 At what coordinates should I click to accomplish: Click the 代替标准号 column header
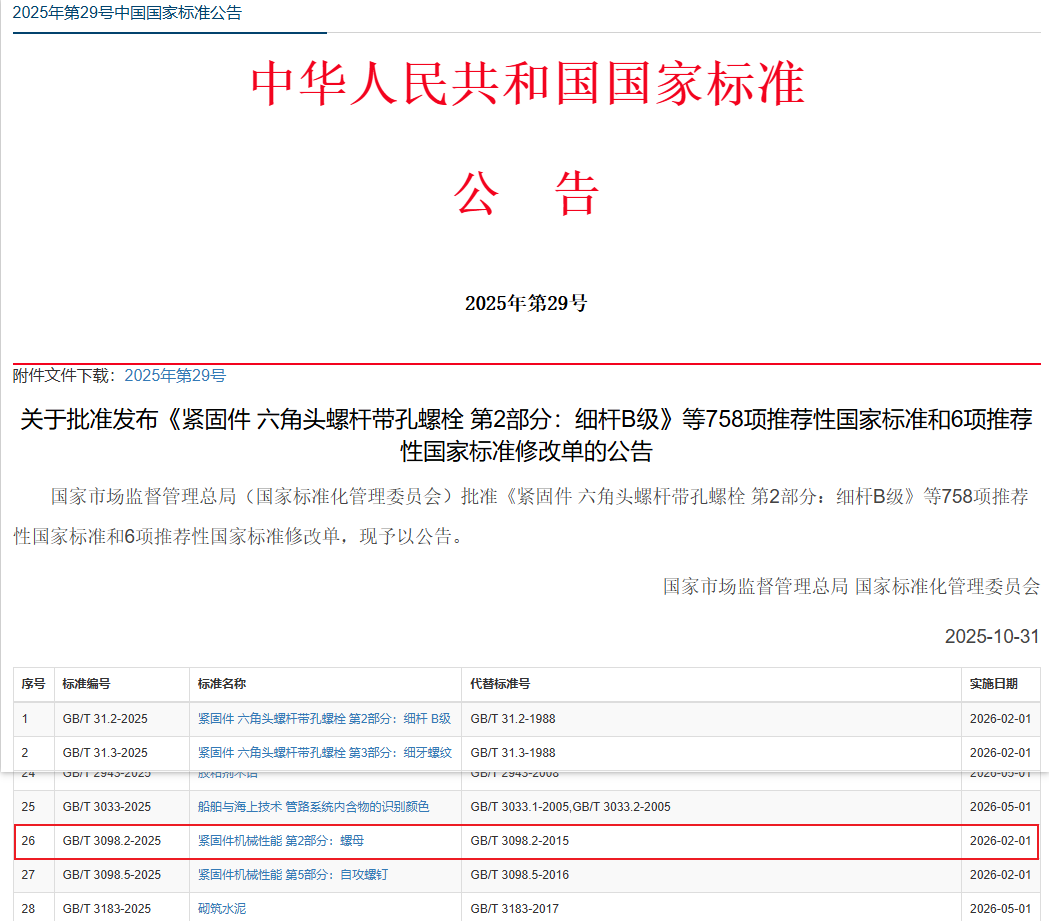tap(498, 683)
